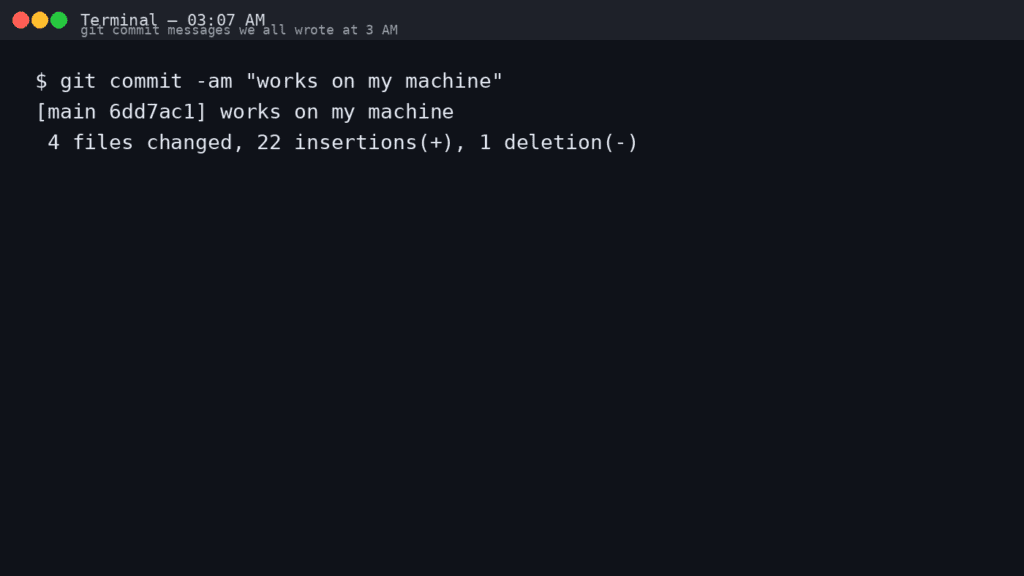Click the opening bracket before main
1024x576 pixels.
(43, 112)
